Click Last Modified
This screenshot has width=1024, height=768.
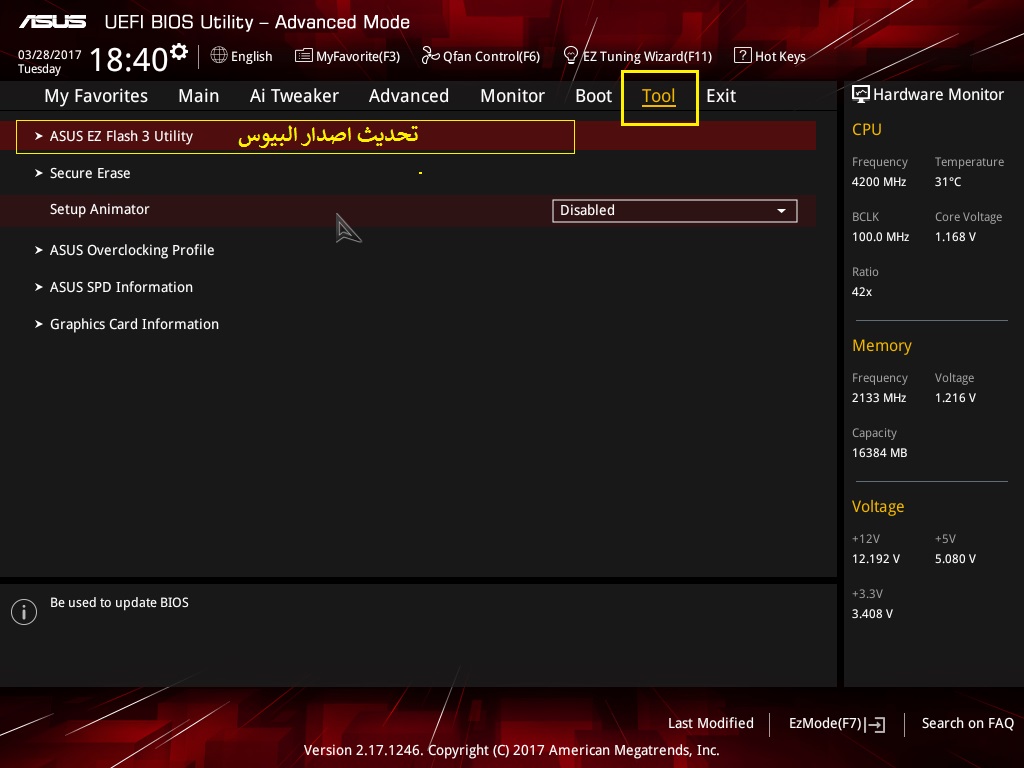711,723
